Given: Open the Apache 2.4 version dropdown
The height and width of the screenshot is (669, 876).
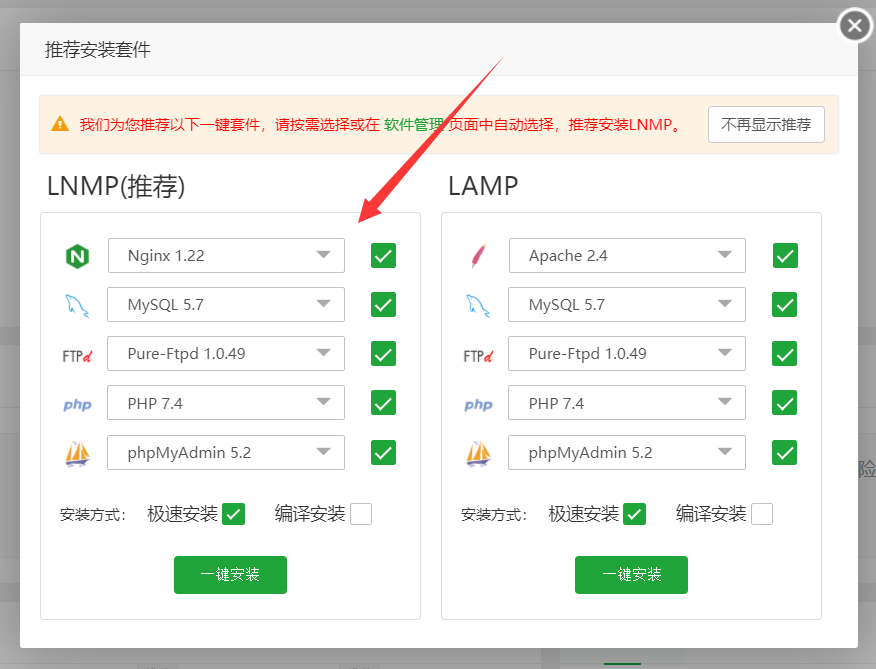Looking at the screenshot, I should click(x=627, y=255).
